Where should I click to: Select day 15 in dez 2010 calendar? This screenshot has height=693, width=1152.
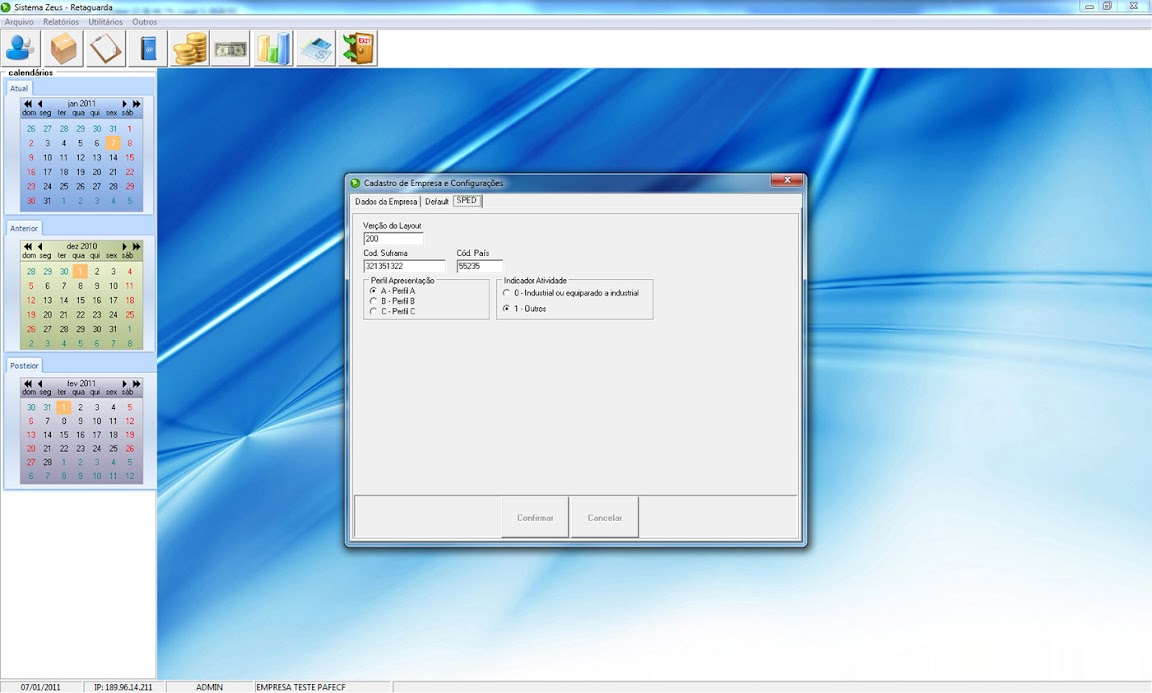click(80, 300)
